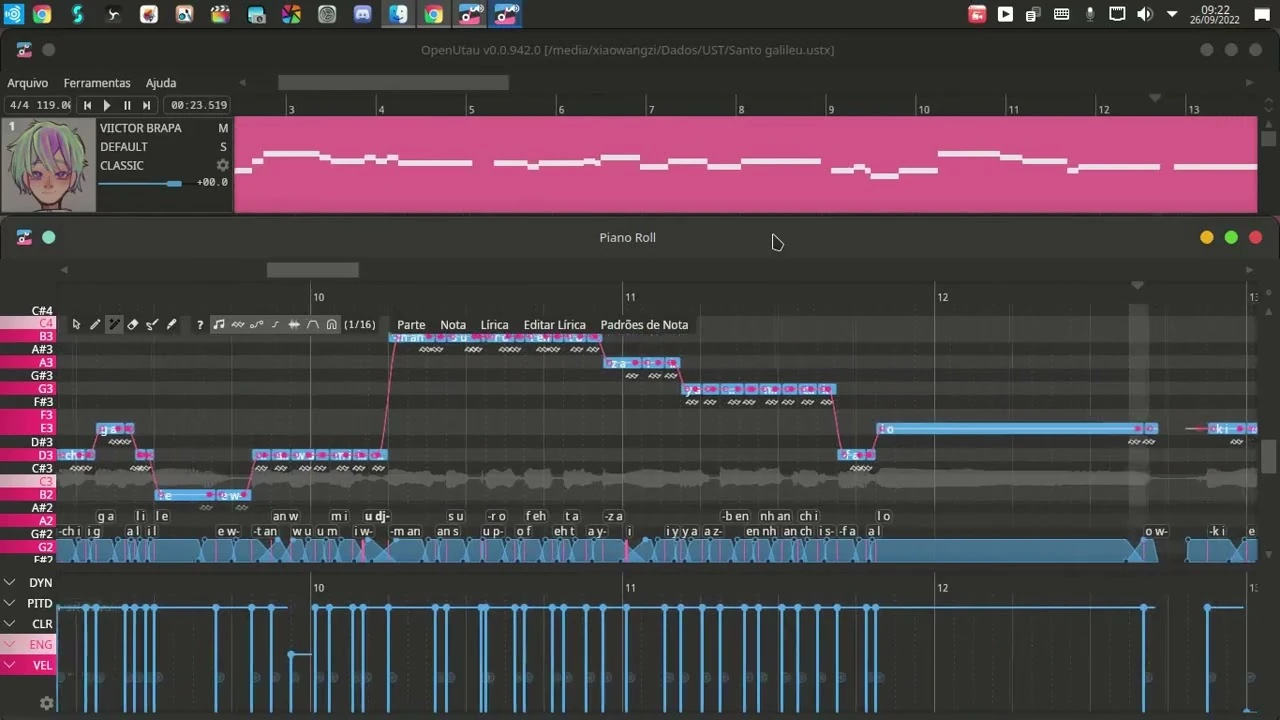
Task: Expand the DYN expression chevron
Action: (x=10, y=582)
